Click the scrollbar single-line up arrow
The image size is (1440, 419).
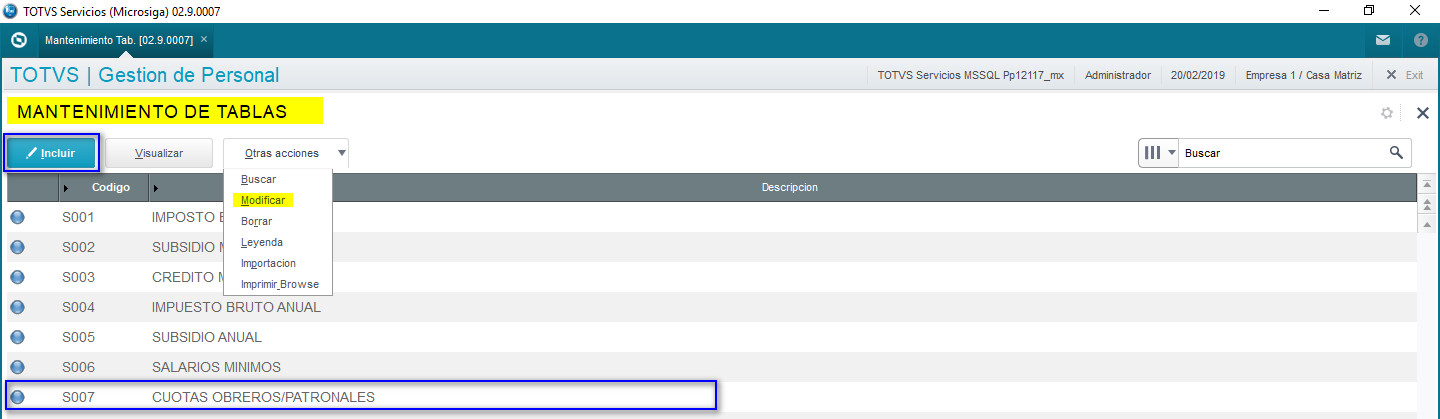point(1425,224)
